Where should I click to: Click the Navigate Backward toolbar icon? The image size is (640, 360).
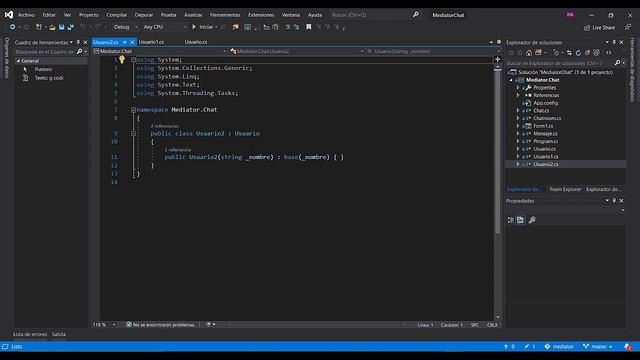[x=13, y=27]
